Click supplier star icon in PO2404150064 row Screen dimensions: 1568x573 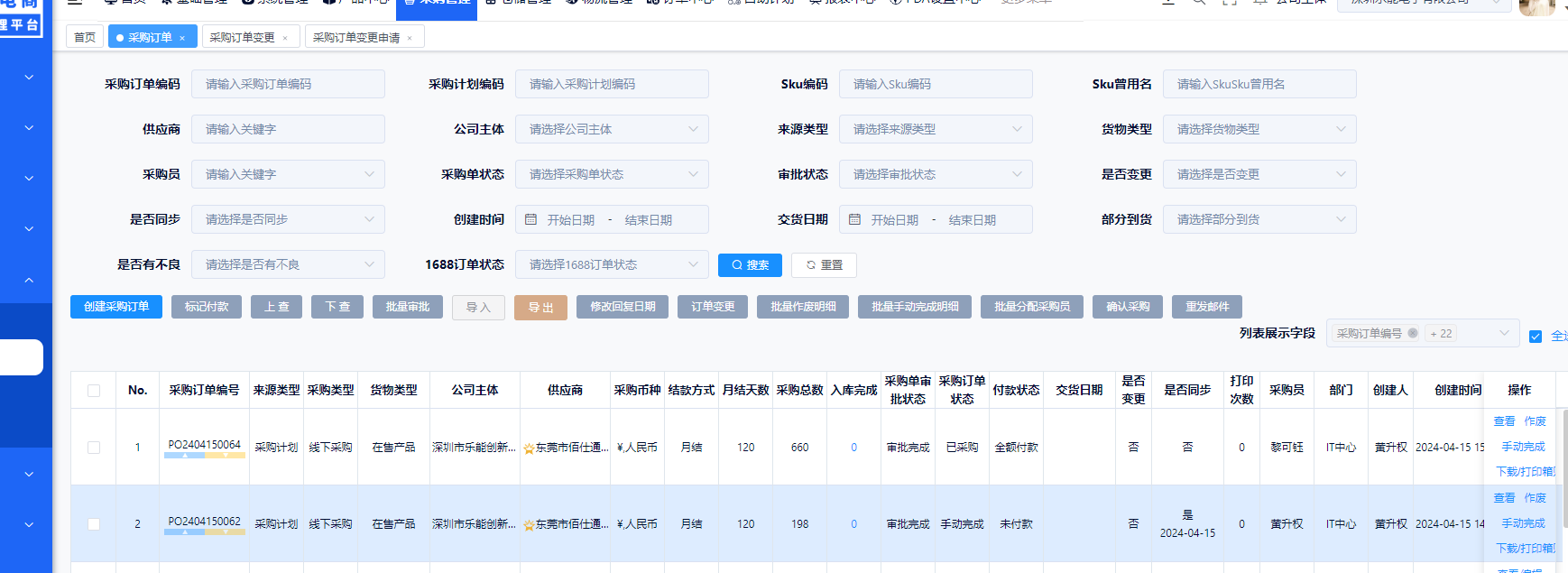529,448
